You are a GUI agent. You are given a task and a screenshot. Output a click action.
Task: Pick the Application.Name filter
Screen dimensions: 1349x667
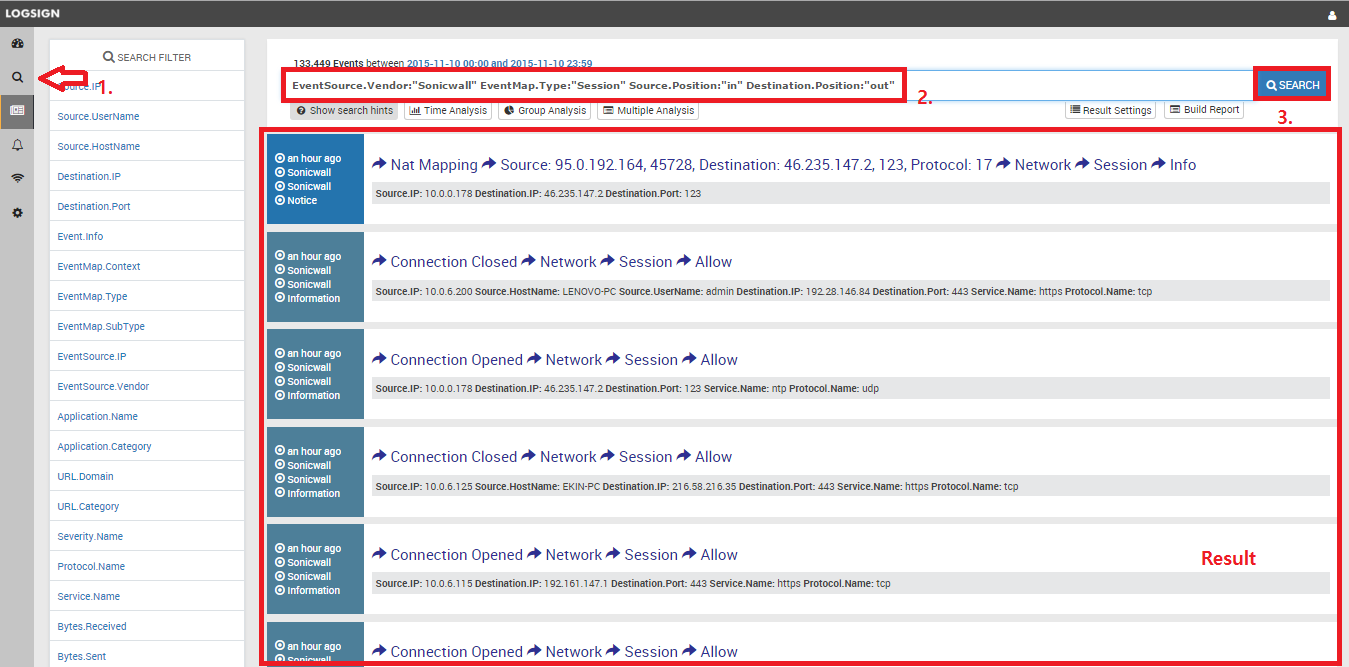97,416
